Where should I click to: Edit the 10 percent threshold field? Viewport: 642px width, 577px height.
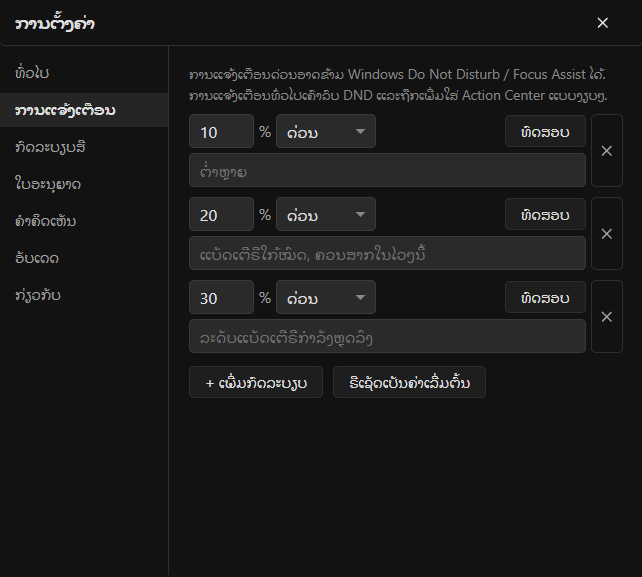pos(222,131)
